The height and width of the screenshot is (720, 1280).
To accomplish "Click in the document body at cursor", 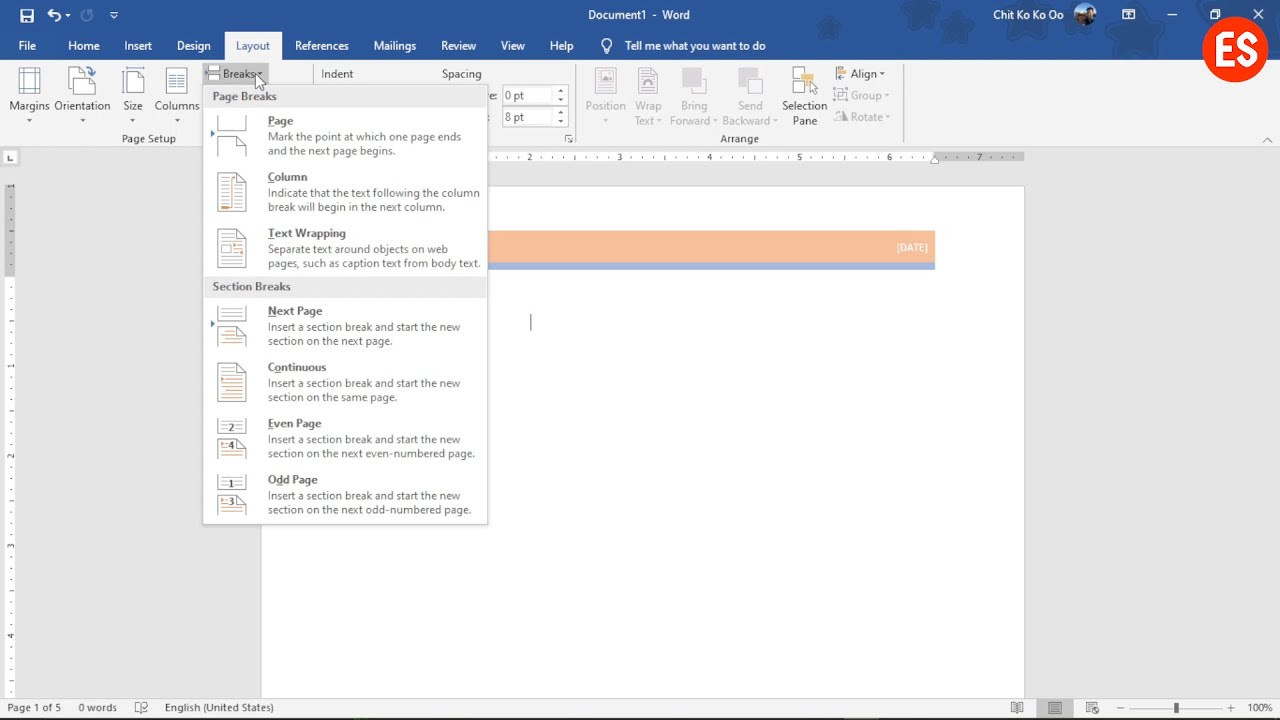I will (x=531, y=322).
